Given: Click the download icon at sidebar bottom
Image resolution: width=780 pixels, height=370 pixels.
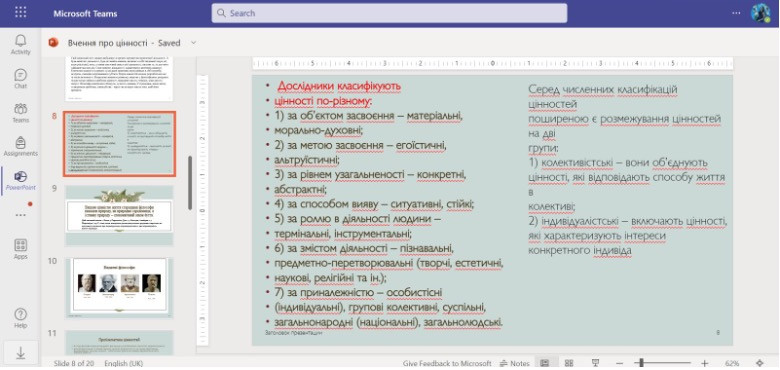Looking at the screenshot, I should [20, 353].
